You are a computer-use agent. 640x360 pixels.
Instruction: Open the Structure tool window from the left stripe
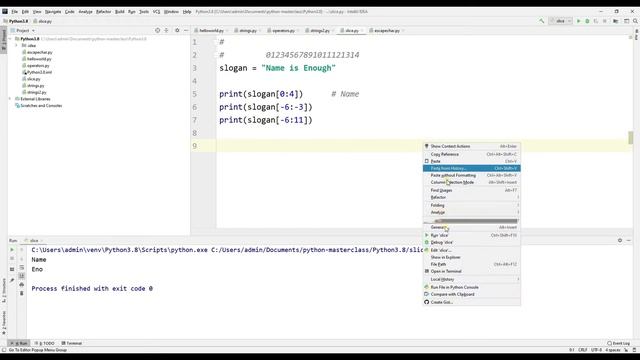[4, 290]
